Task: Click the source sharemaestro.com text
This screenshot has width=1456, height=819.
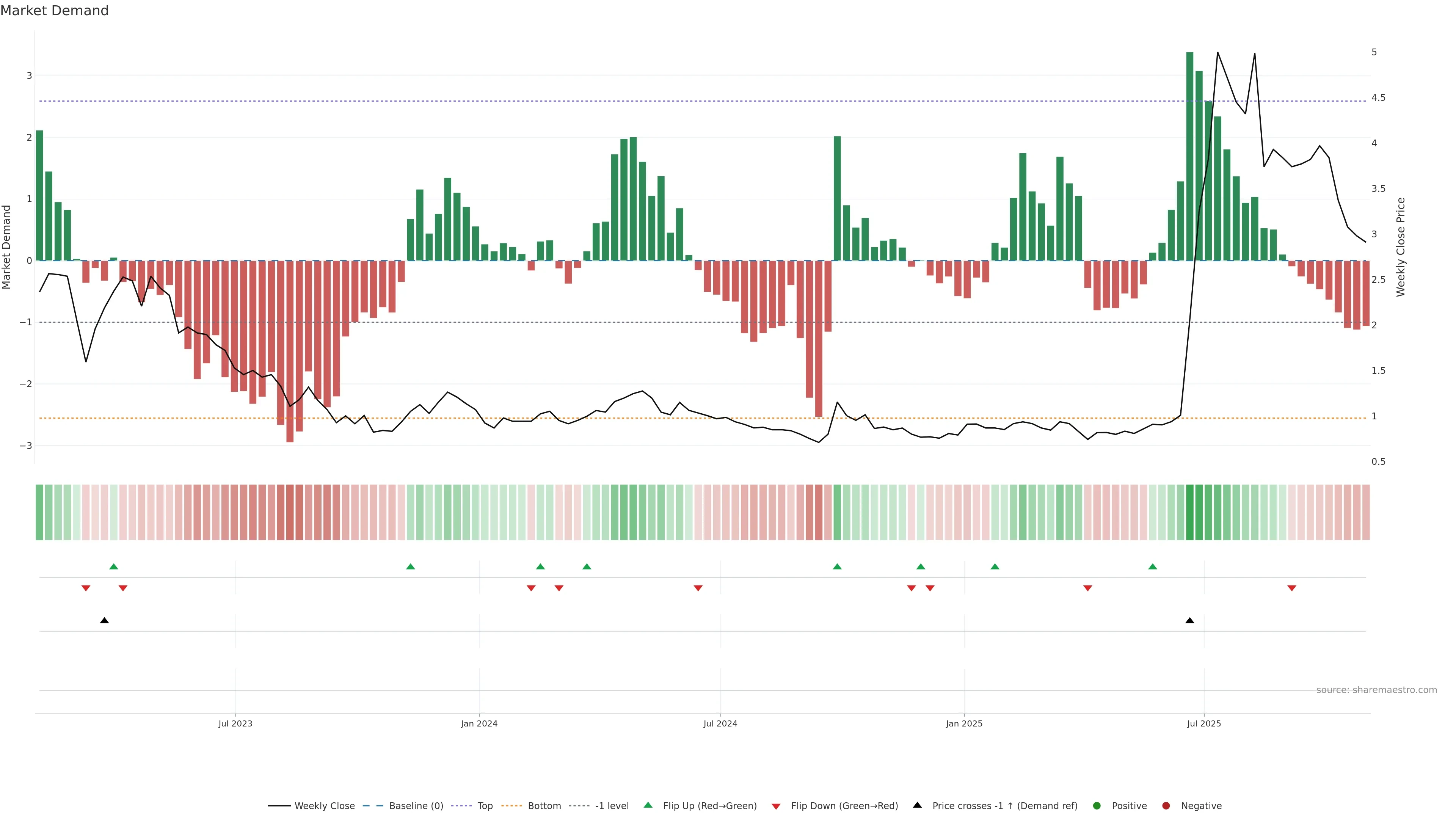Action: (1376, 690)
